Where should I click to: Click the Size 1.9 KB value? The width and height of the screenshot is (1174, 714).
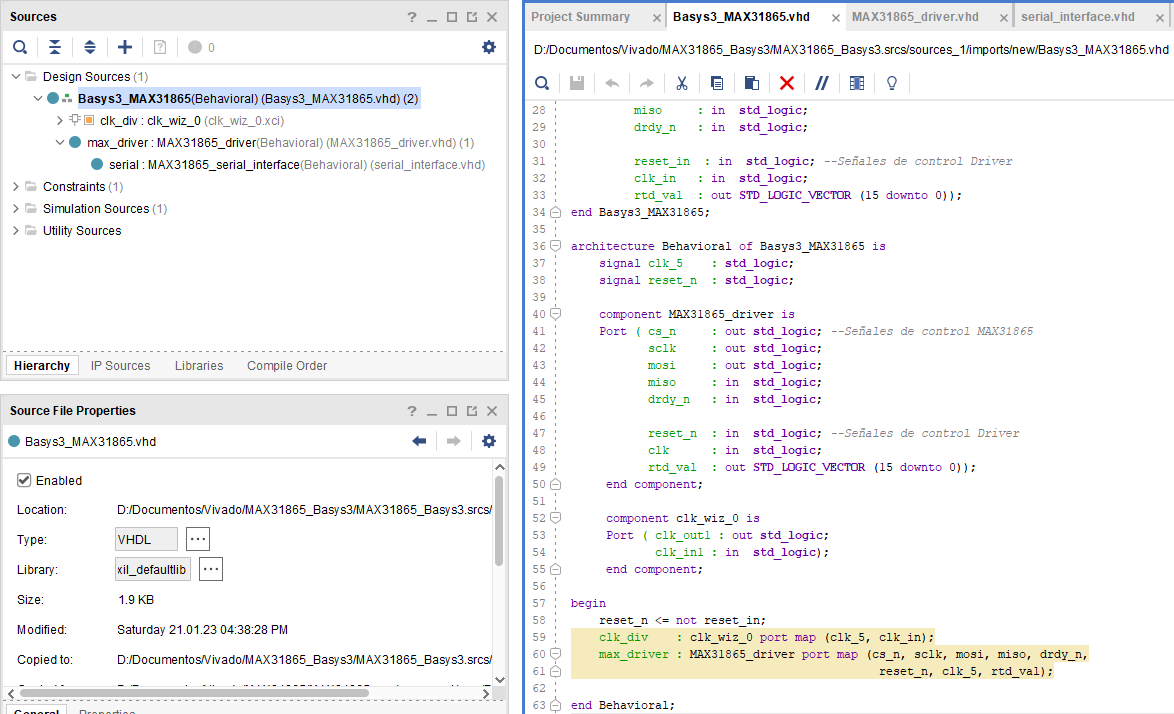[x=136, y=599]
